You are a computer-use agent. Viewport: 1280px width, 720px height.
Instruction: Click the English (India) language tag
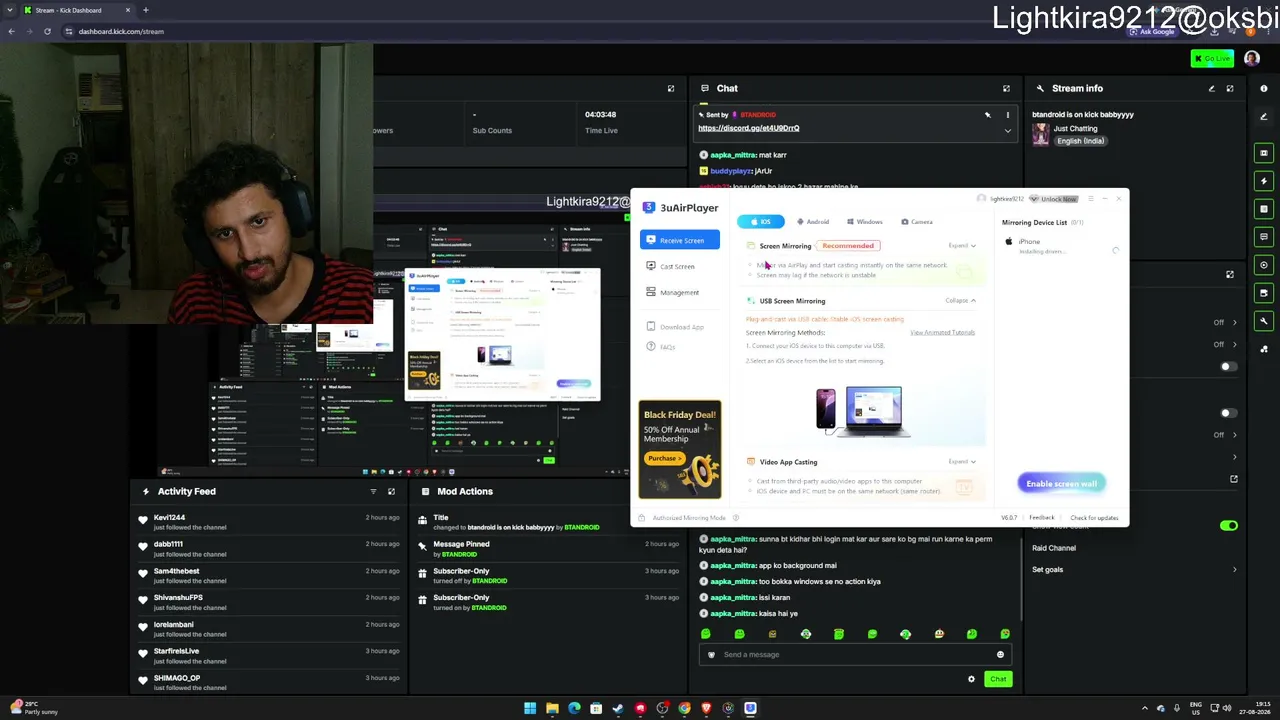tap(1081, 141)
